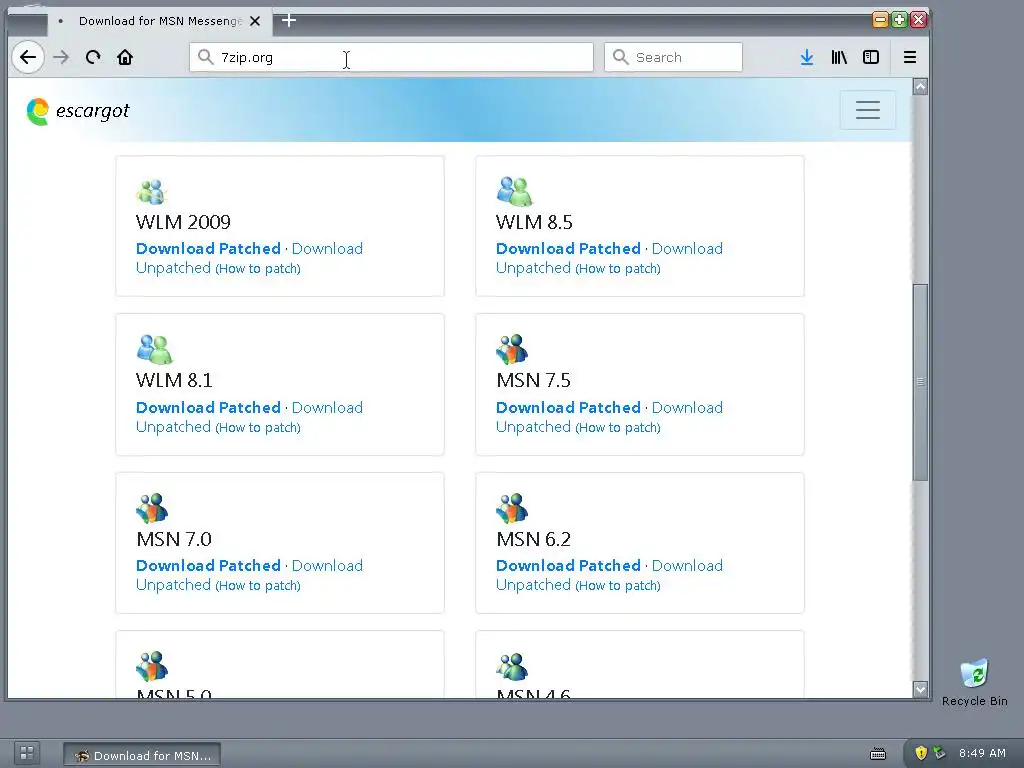The height and width of the screenshot is (768, 1024).
Task: Select the Download for MSN taskbar item
Action: coord(142,756)
